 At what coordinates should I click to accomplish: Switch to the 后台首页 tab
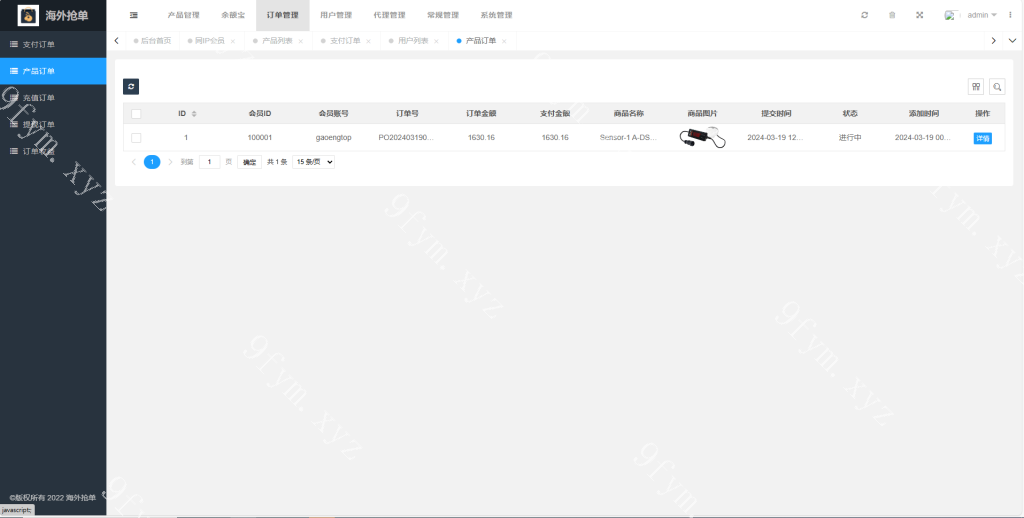pos(155,40)
